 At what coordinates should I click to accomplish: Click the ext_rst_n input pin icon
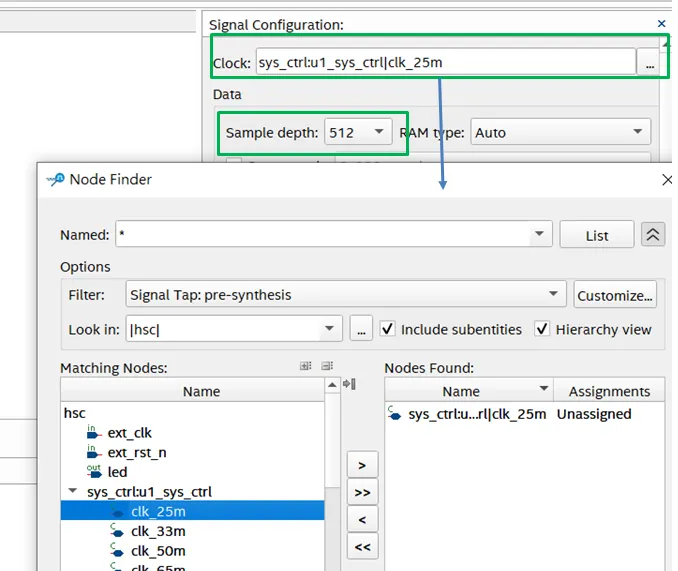[x=94, y=451]
